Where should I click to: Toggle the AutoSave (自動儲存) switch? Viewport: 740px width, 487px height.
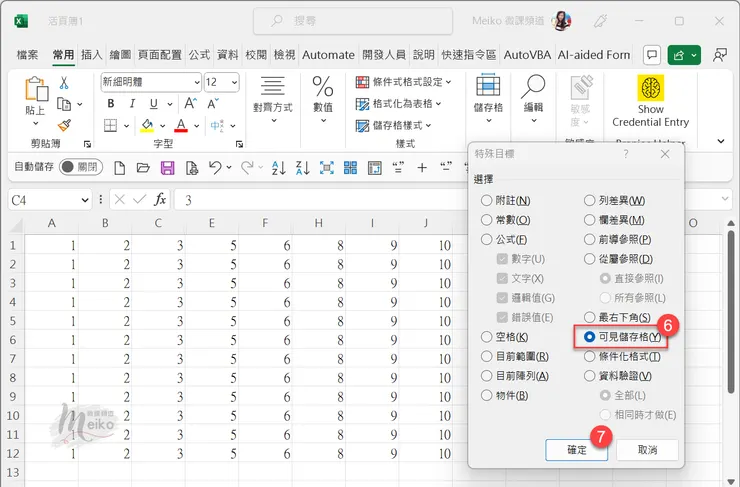click(81, 167)
